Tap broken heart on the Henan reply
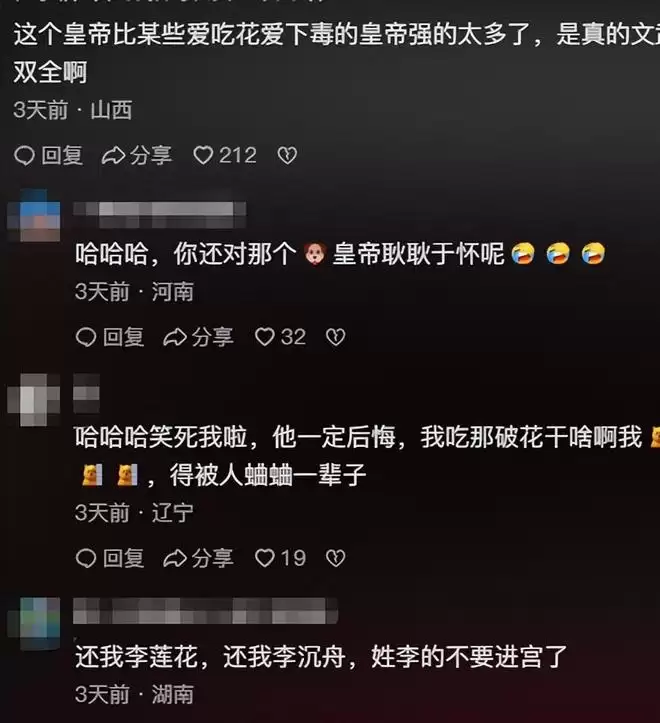The width and height of the screenshot is (660, 723). [335, 337]
